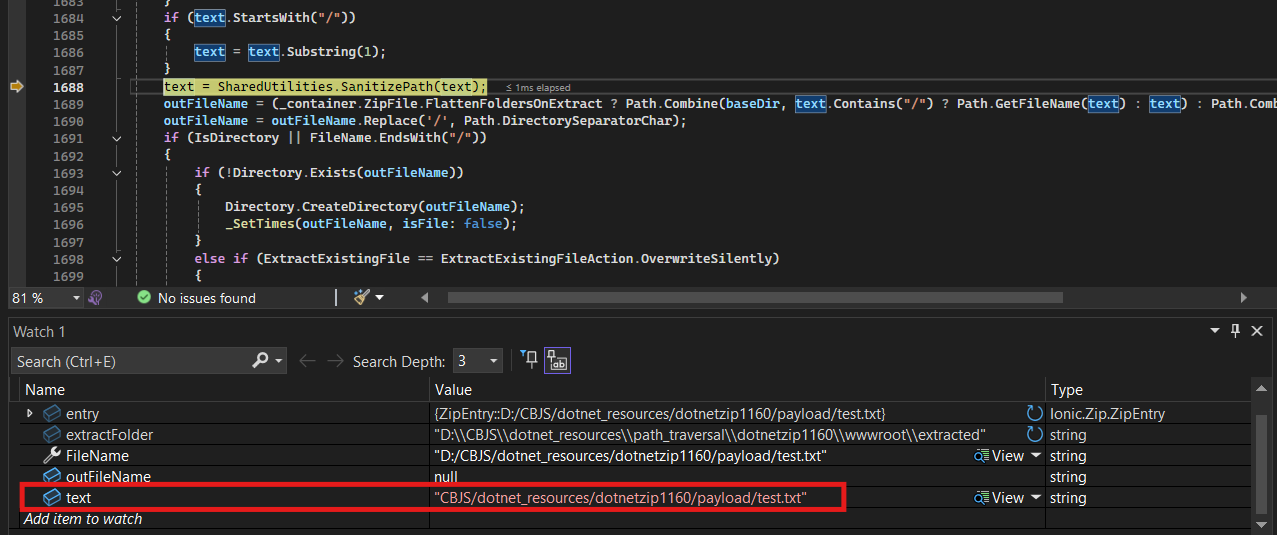Click the IntelliCode brain icon
The image size is (1277, 535).
(96, 298)
